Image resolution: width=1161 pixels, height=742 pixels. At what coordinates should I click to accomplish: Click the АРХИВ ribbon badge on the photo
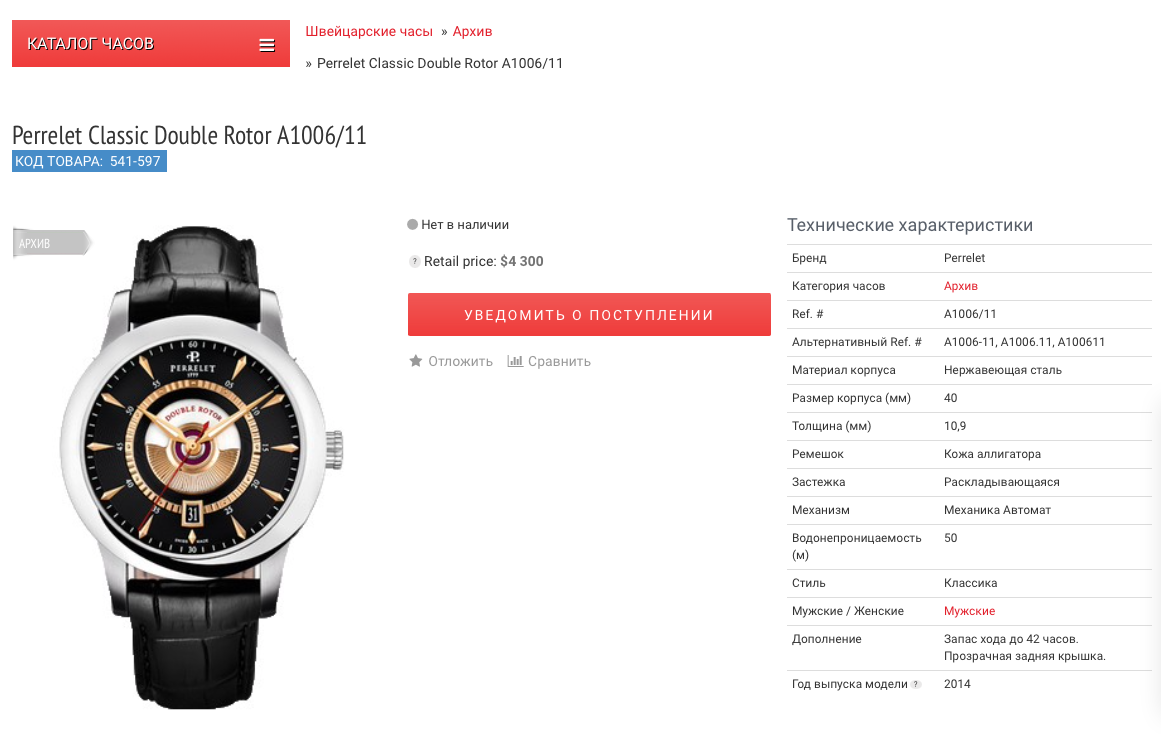pyautogui.click(x=52, y=243)
